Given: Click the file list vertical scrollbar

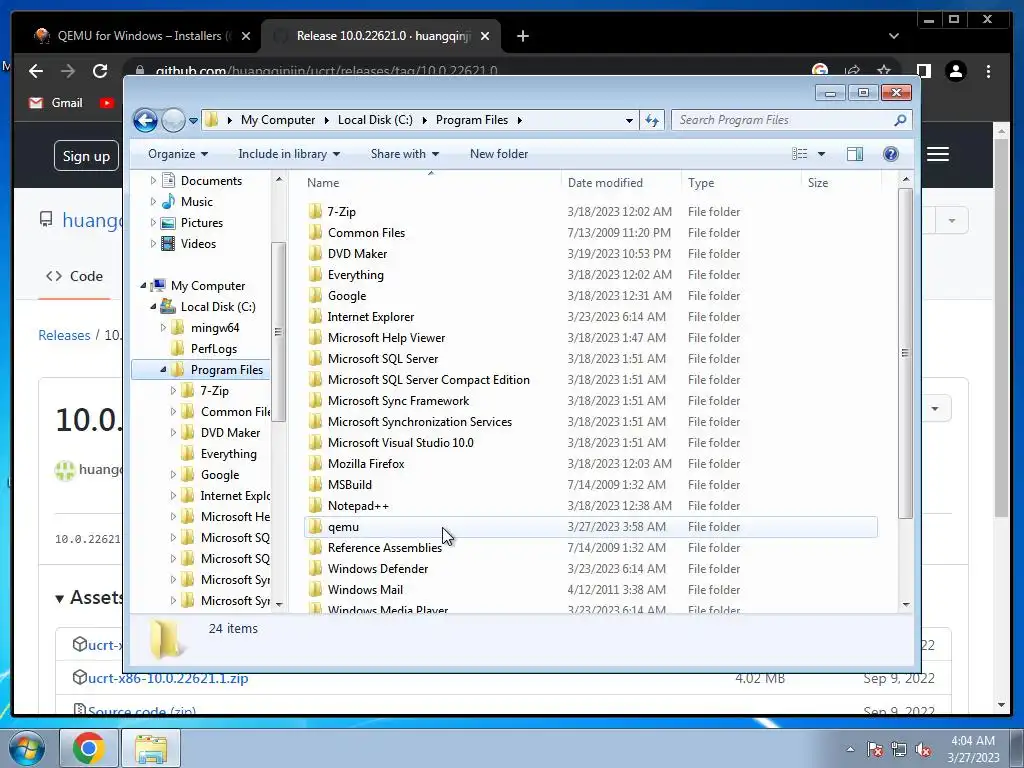Looking at the screenshot, I should (905, 353).
